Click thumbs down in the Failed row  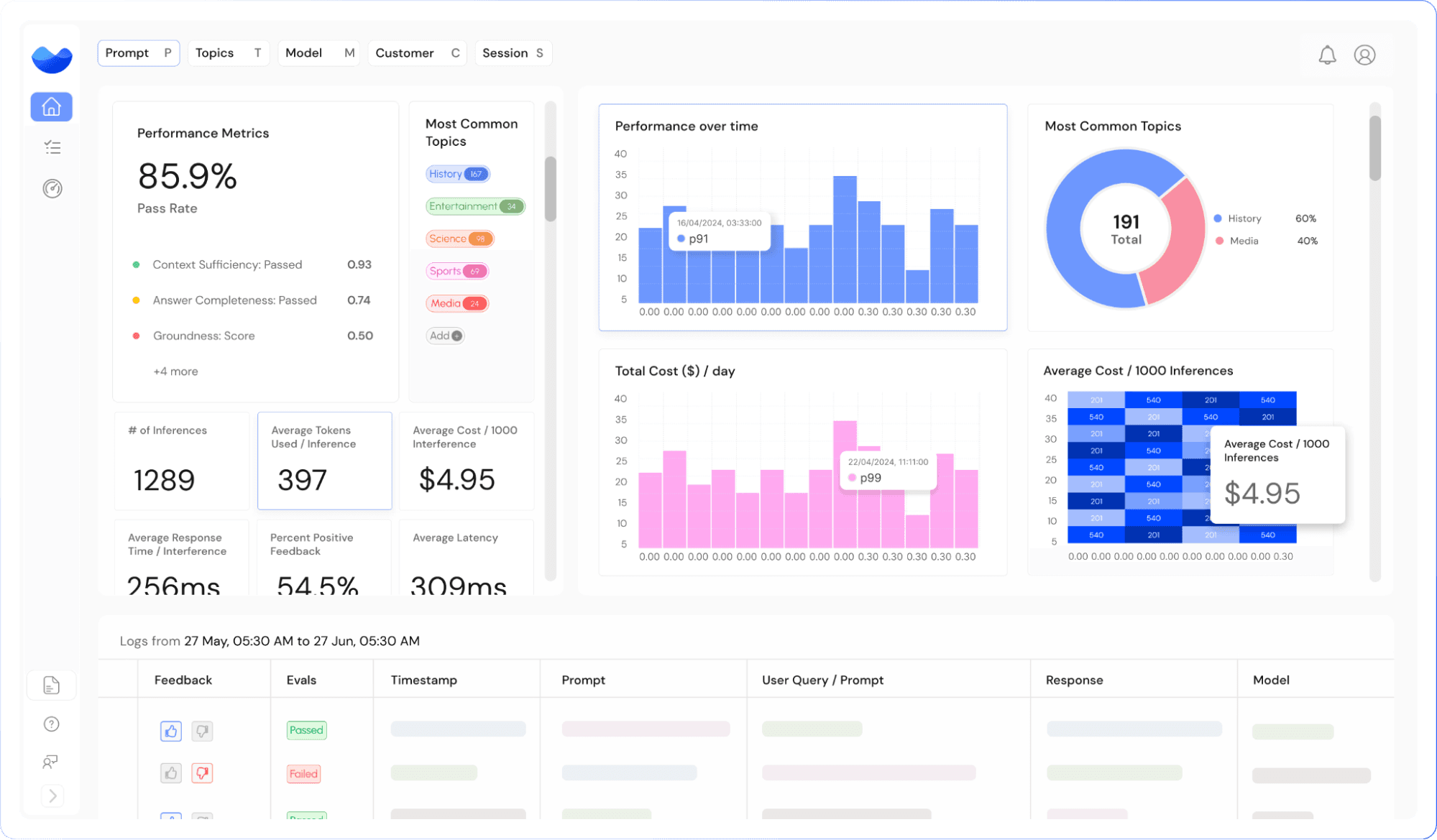pos(202,773)
